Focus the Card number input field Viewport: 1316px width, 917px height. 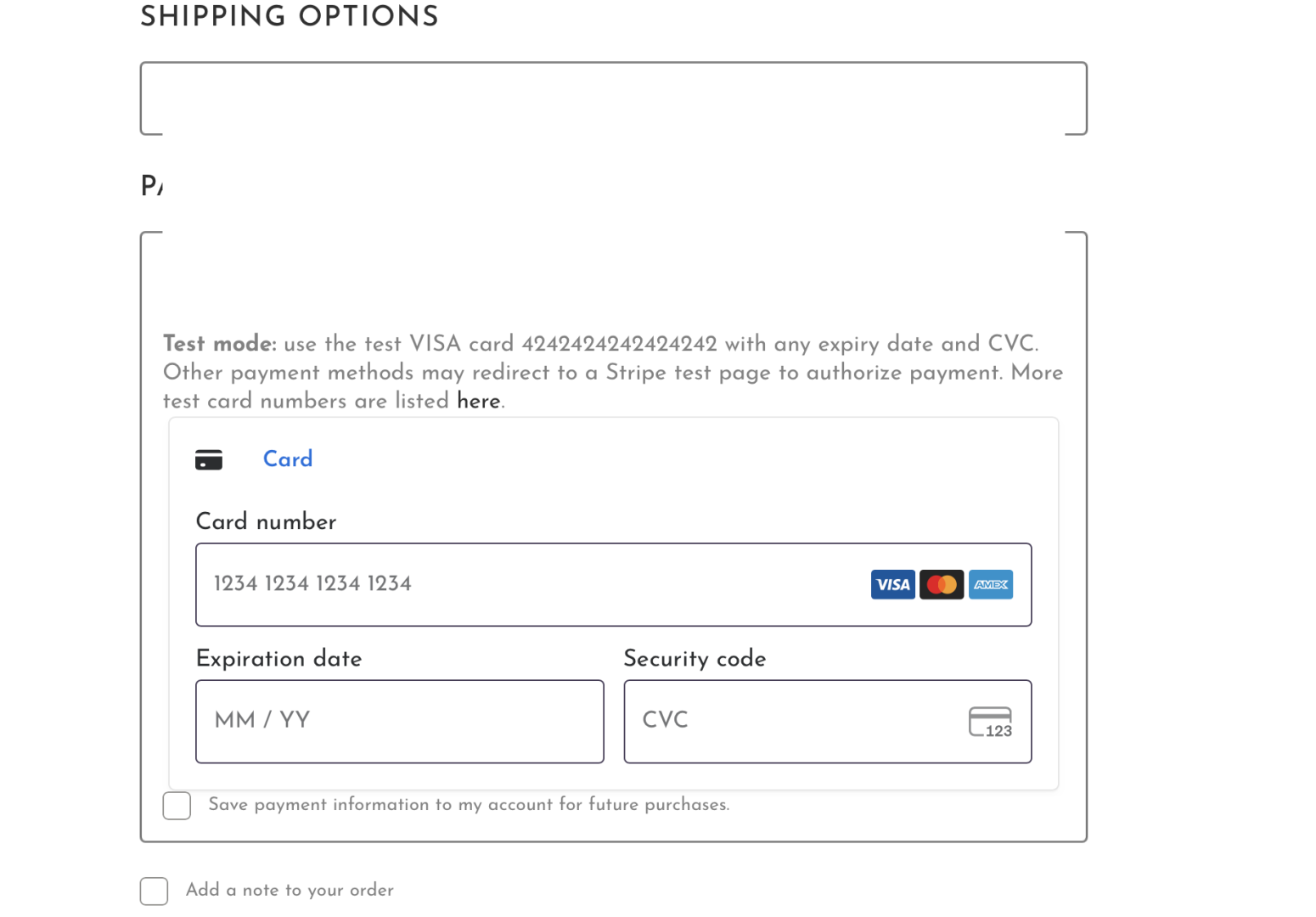526,585
